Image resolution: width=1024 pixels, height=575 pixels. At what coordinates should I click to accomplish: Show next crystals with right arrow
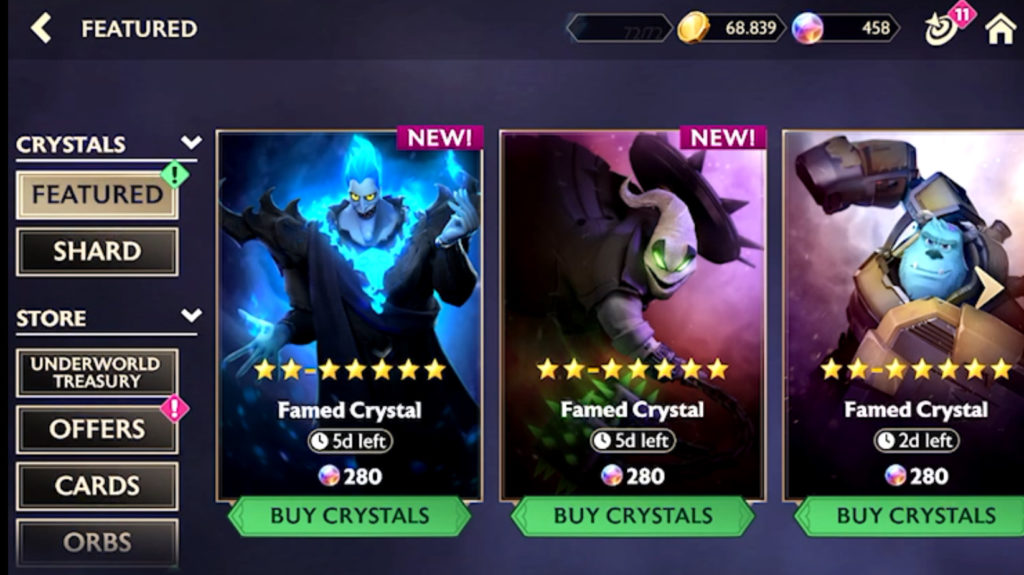click(989, 288)
